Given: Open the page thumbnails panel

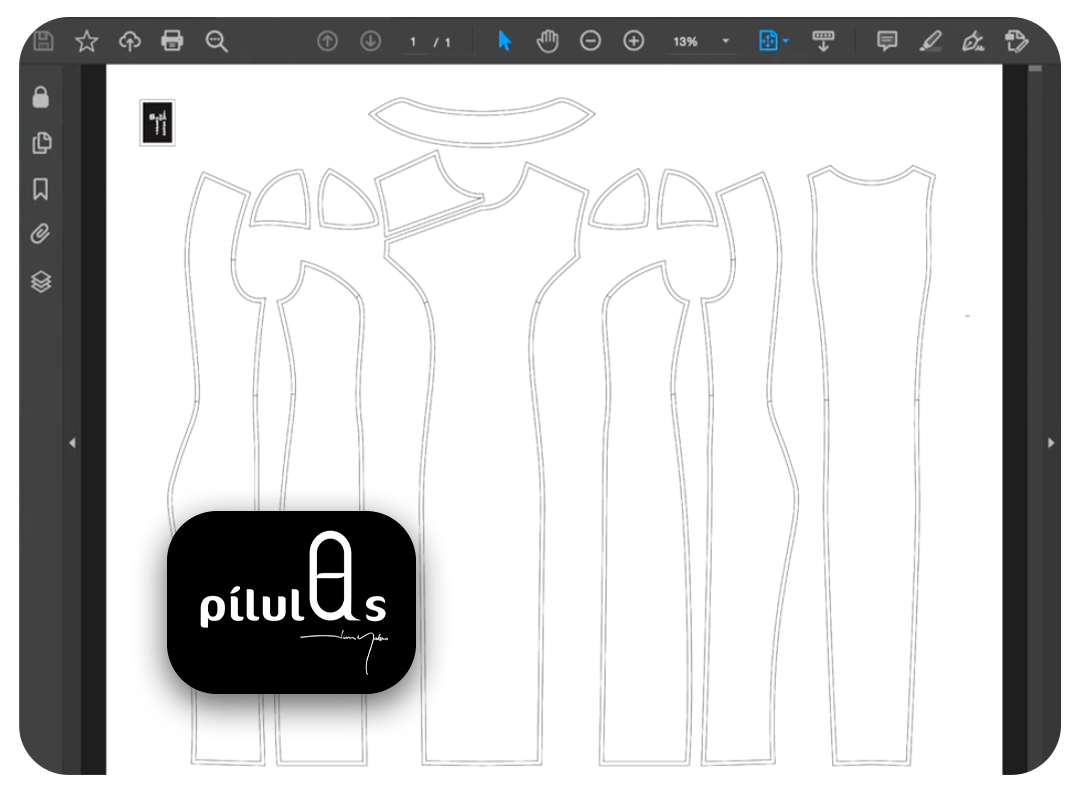Looking at the screenshot, I should tap(41, 143).
